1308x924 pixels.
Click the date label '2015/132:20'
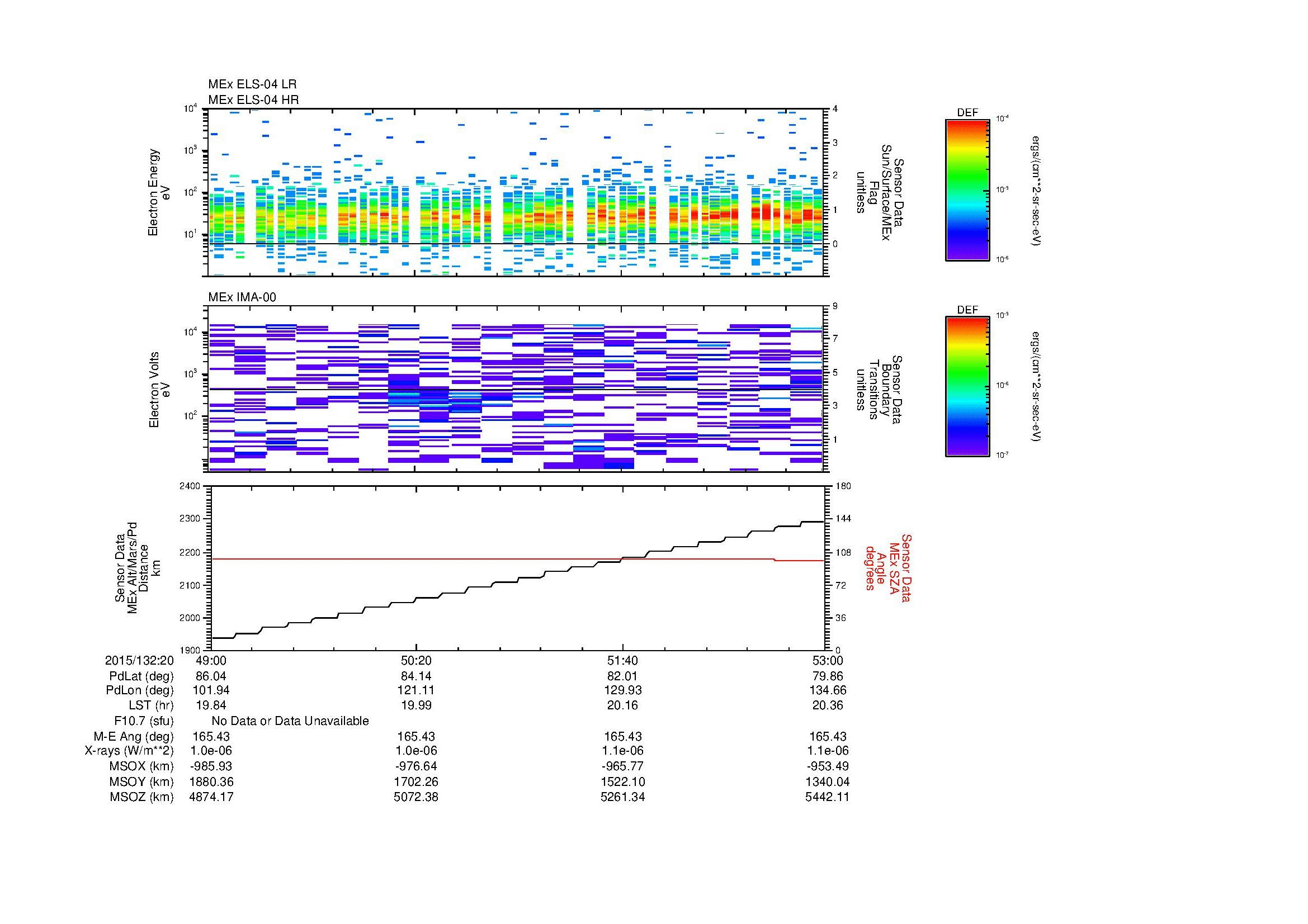tap(139, 660)
